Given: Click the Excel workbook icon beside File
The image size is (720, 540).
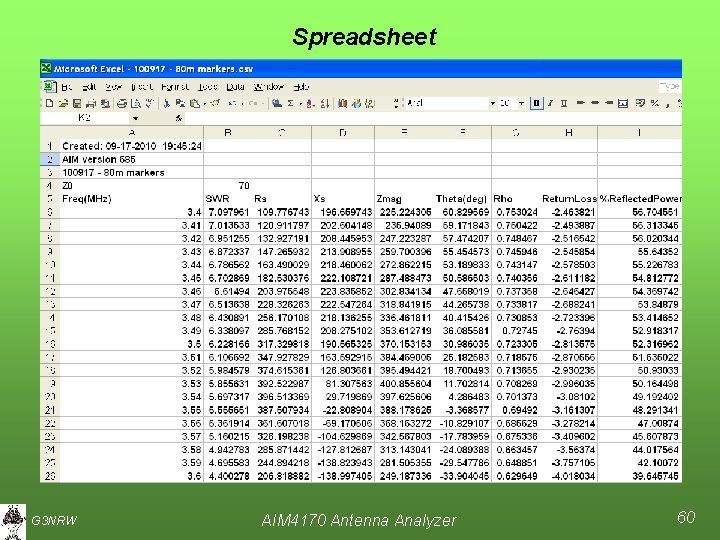Looking at the screenshot, I should point(49,86).
